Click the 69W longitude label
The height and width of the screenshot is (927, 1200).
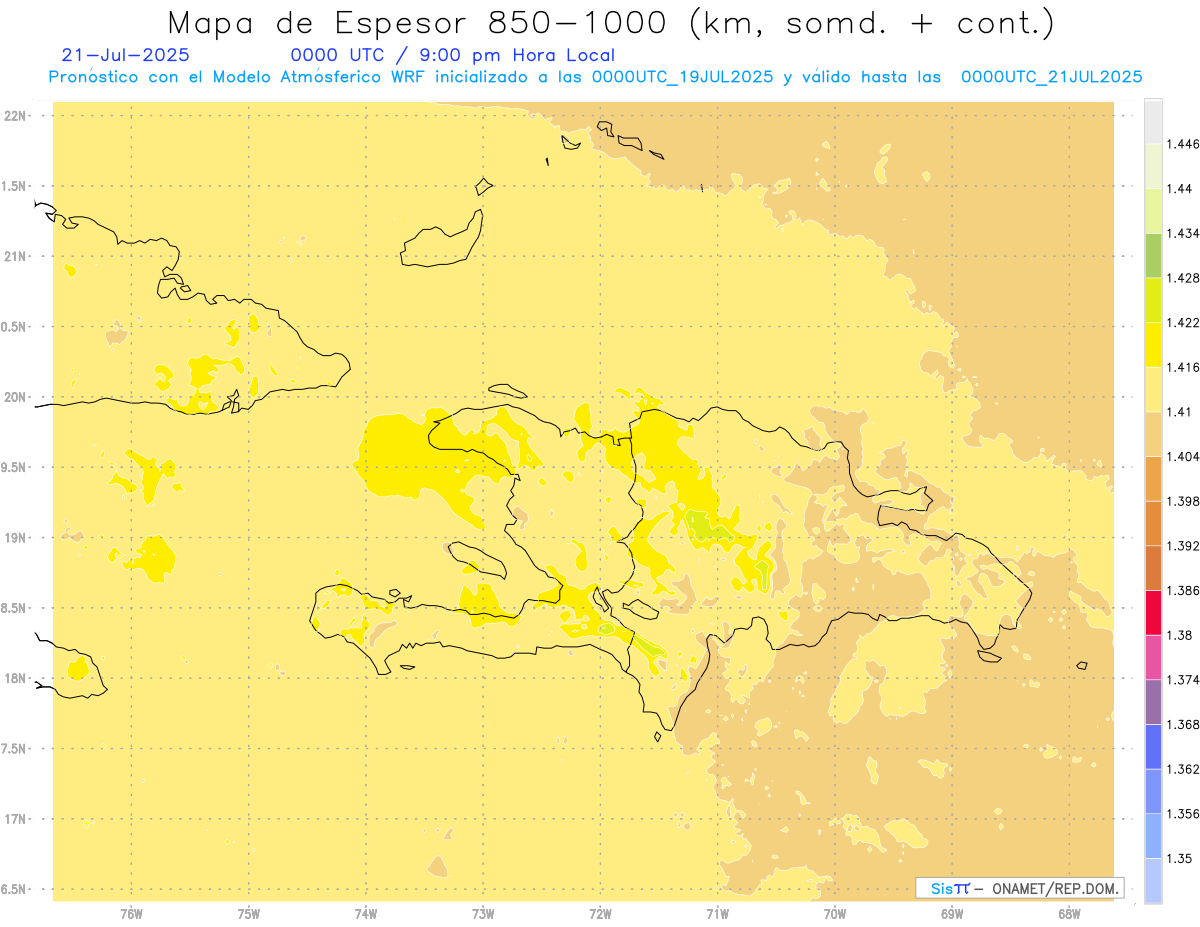click(x=952, y=915)
